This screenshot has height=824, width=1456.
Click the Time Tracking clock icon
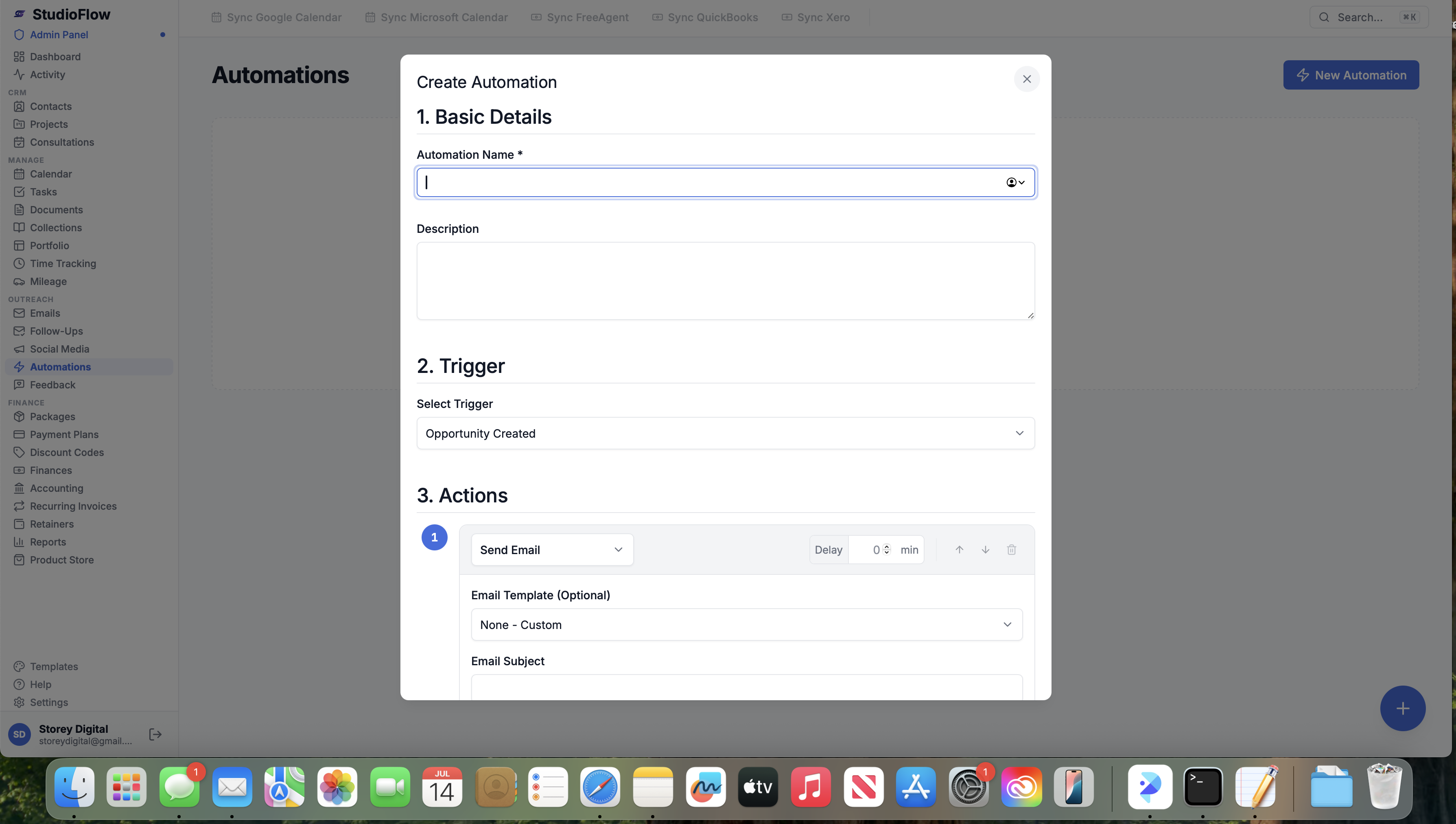[x=19, y=264]
